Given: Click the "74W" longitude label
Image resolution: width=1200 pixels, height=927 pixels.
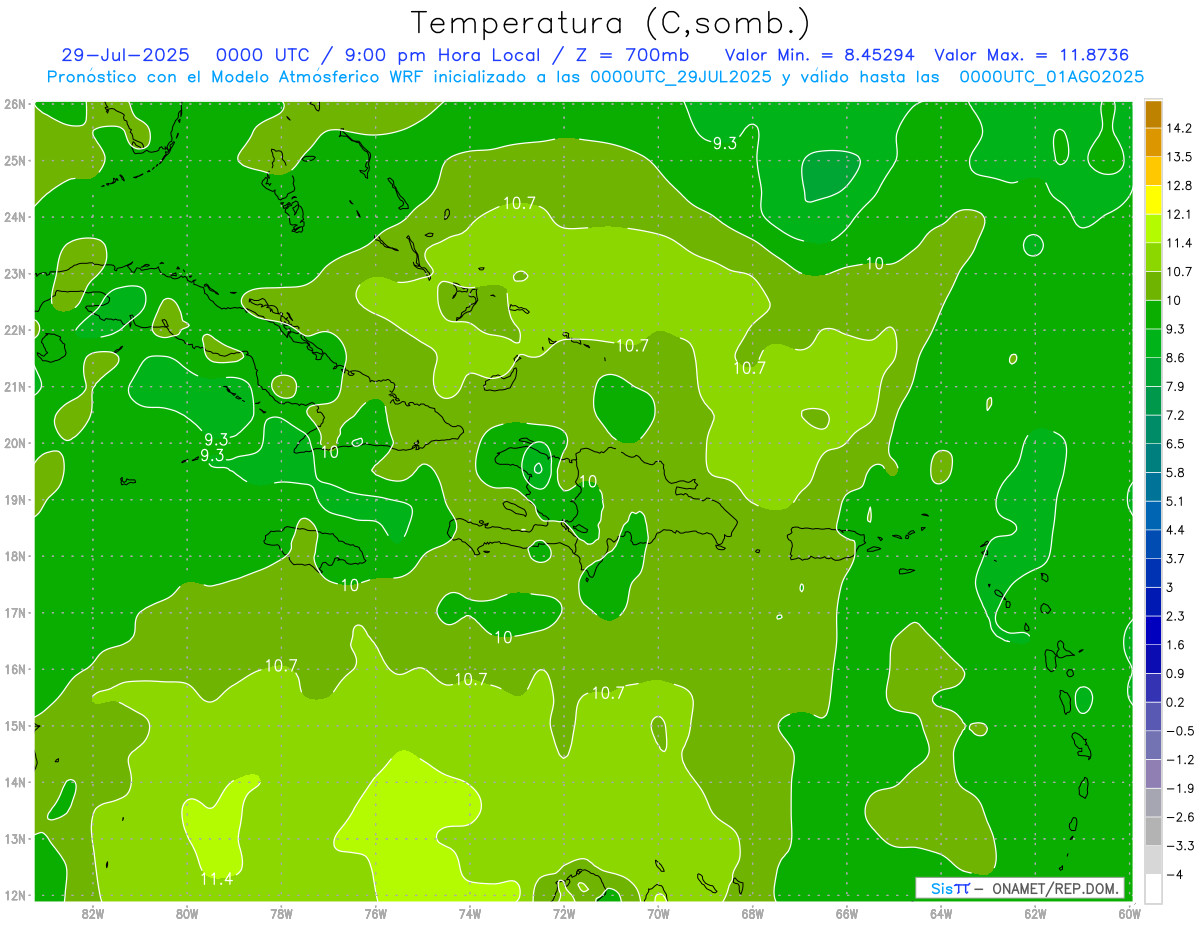Looking at the screenshot, I should pos(470,914).
